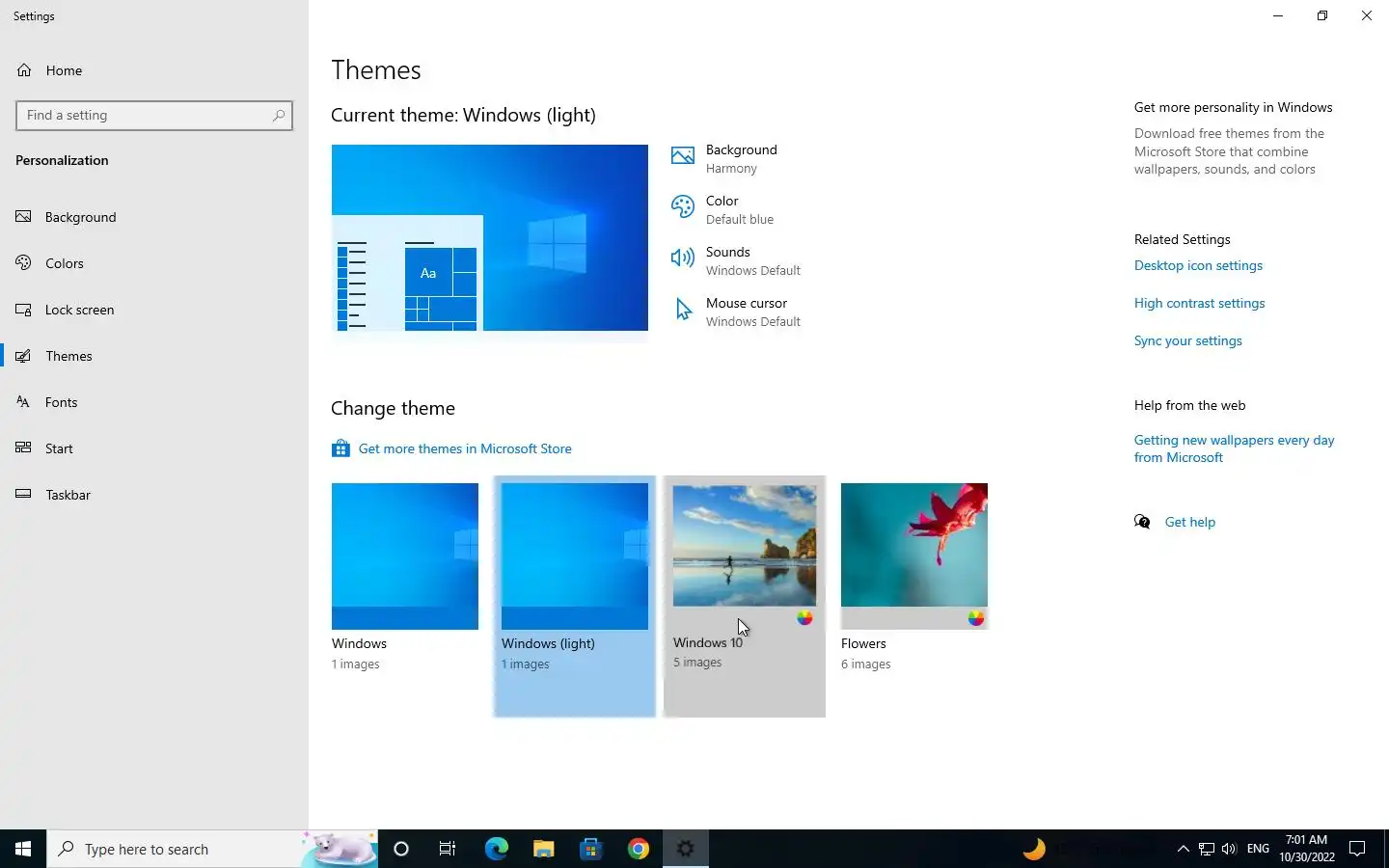Open the volume tray icon
This screenshot has height=868, width=1389.
pyautogui.click(x=1229, y=849)
